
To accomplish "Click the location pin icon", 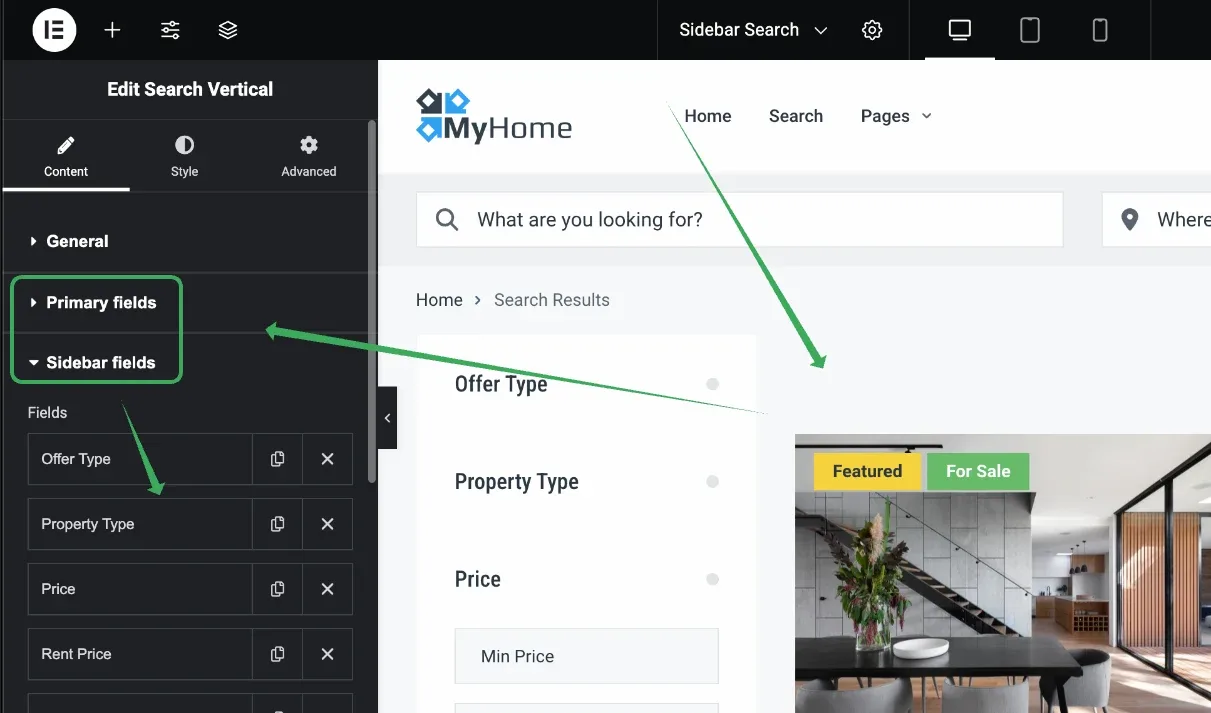I will pos(1130,220).
